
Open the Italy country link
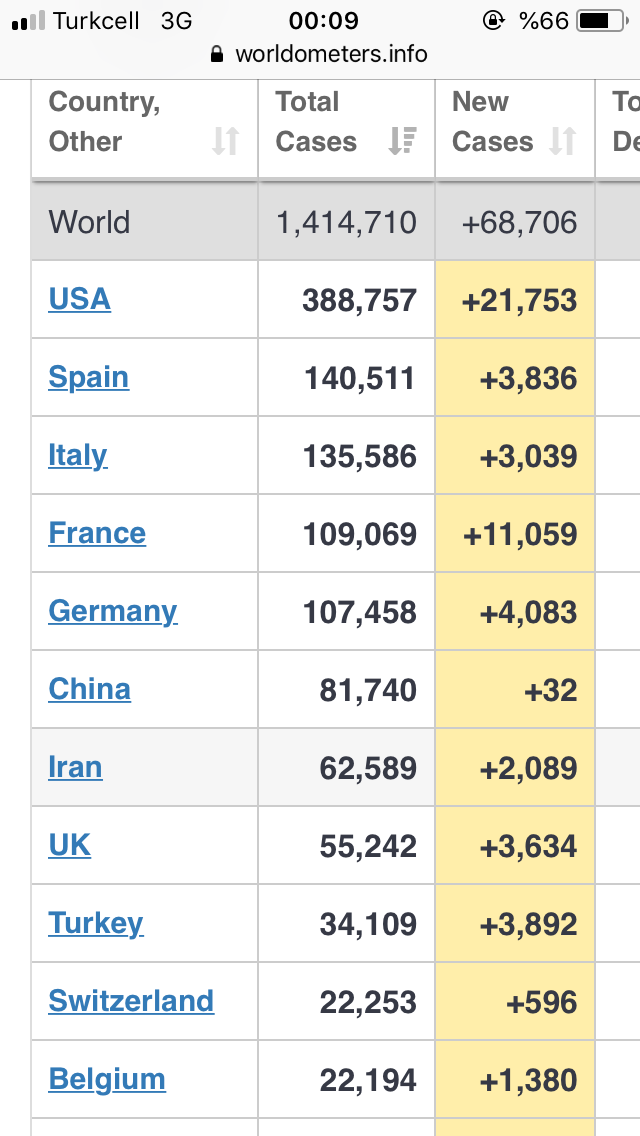[x=78, y=456]
